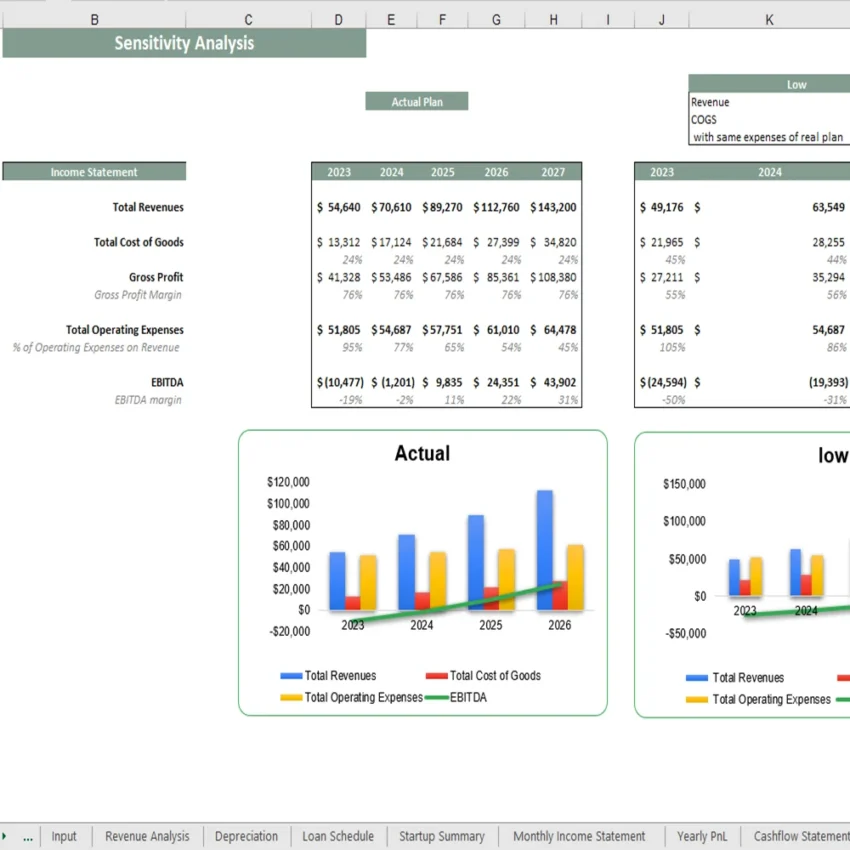
Task: Click the Low header cell above Revenue
Action: pos(797,84)
